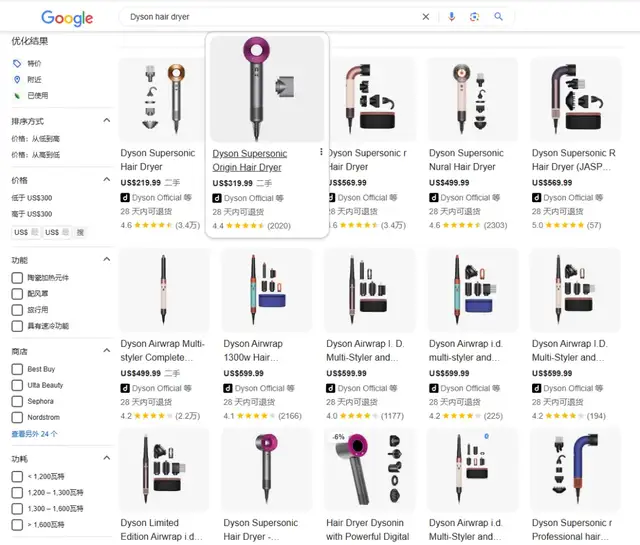Screen dimensions: 640x545
Task: Open Hair Dryer Dysonin with Powerful Digital
Action: 367,529
